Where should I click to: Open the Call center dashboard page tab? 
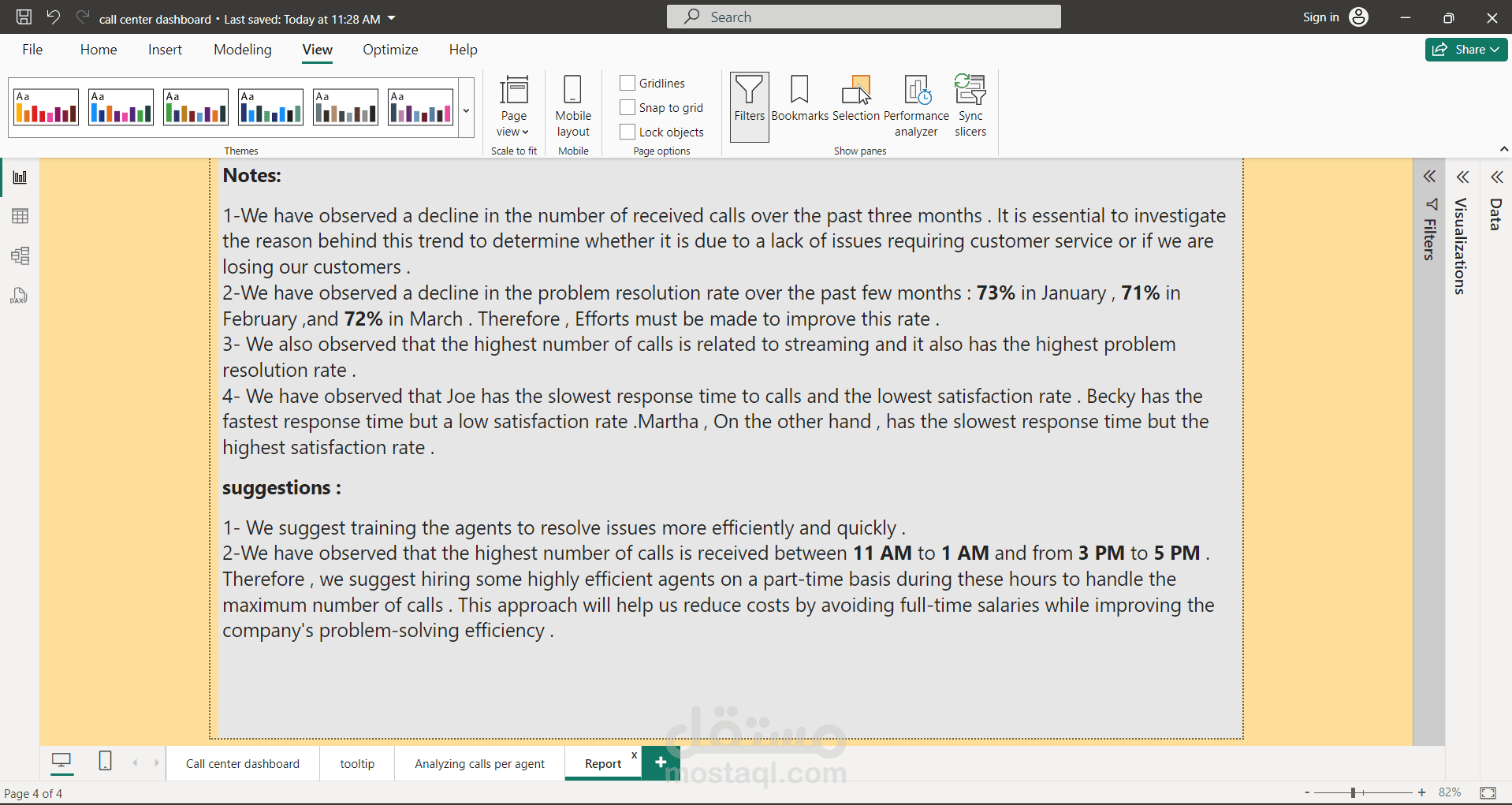(243, 764)
